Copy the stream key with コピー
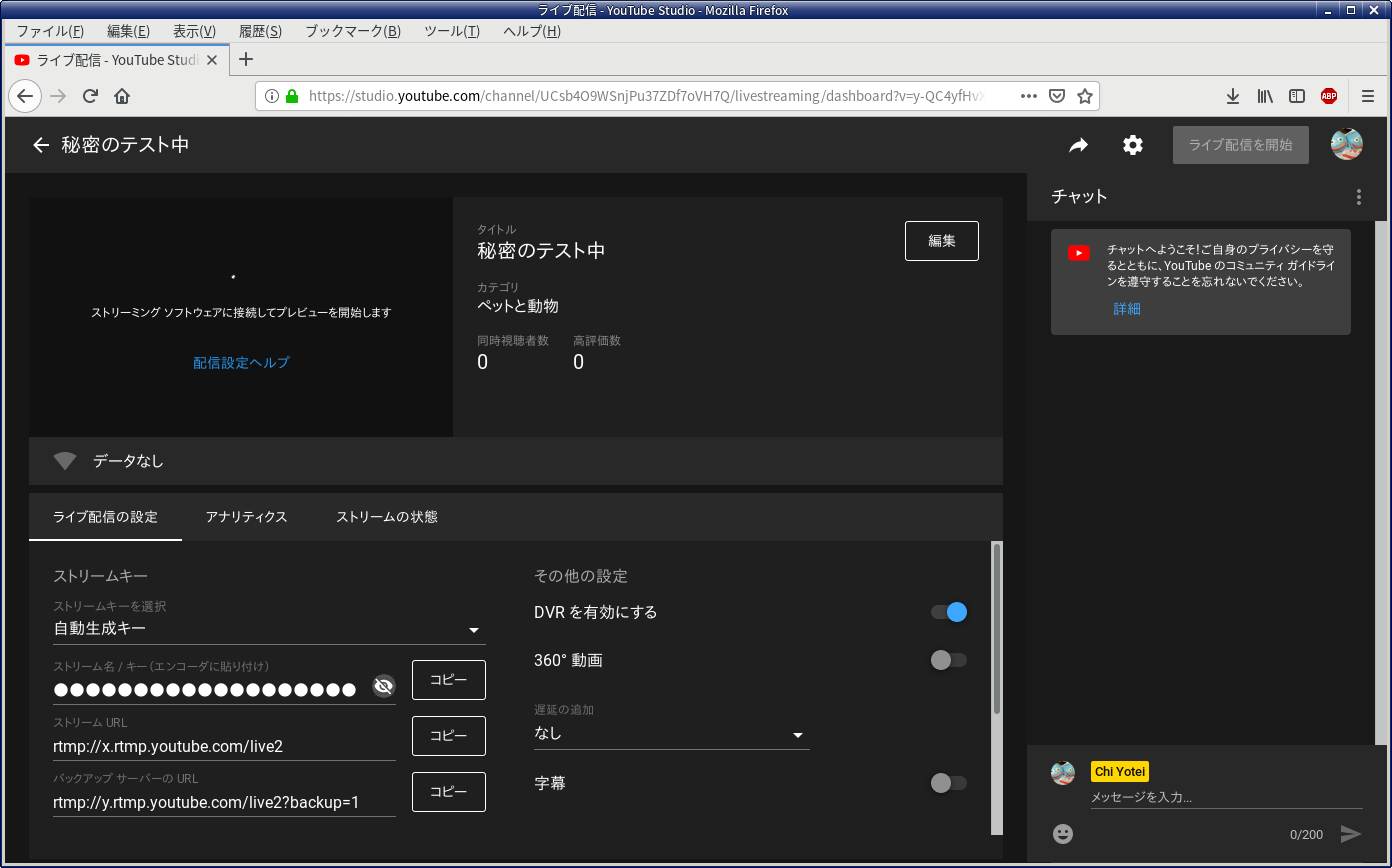This screenshot has height=868, width=1392. 449,680
